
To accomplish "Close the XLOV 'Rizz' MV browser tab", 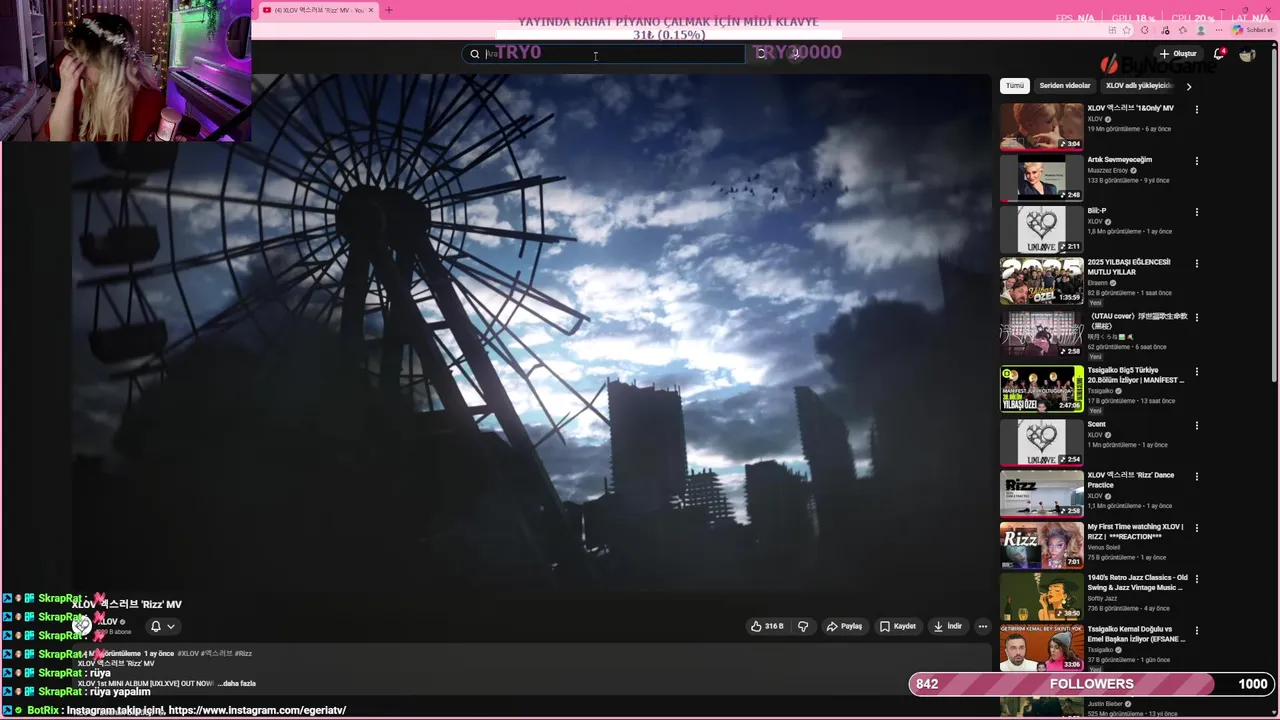I will pyautogui.click(x=371, y=10).
